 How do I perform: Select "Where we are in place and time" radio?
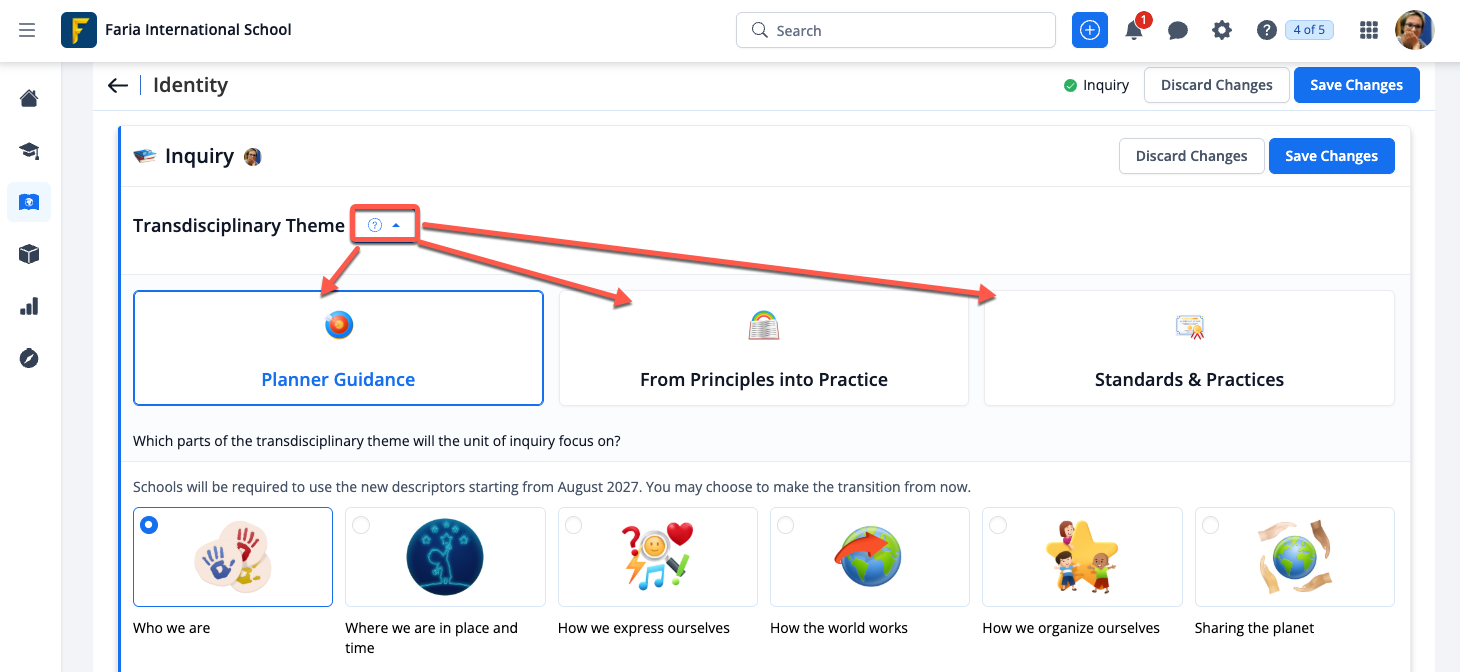(x=361, y=525)
